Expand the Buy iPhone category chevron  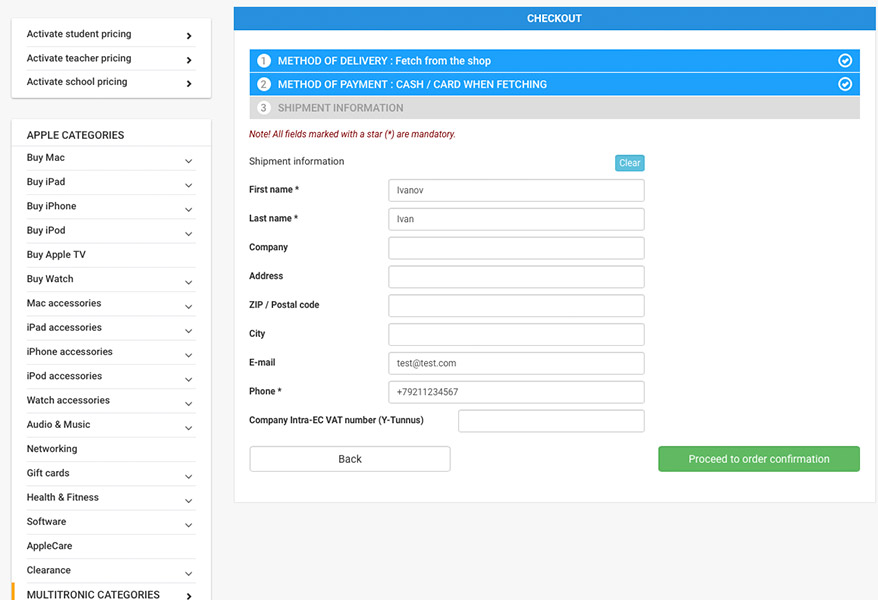point(189,210)
